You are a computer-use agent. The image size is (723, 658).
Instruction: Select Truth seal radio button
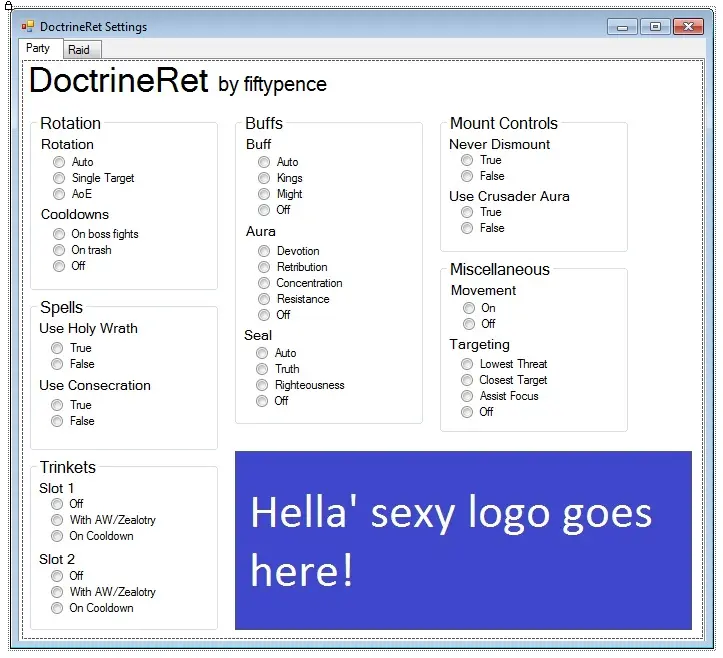click(262, 369)
